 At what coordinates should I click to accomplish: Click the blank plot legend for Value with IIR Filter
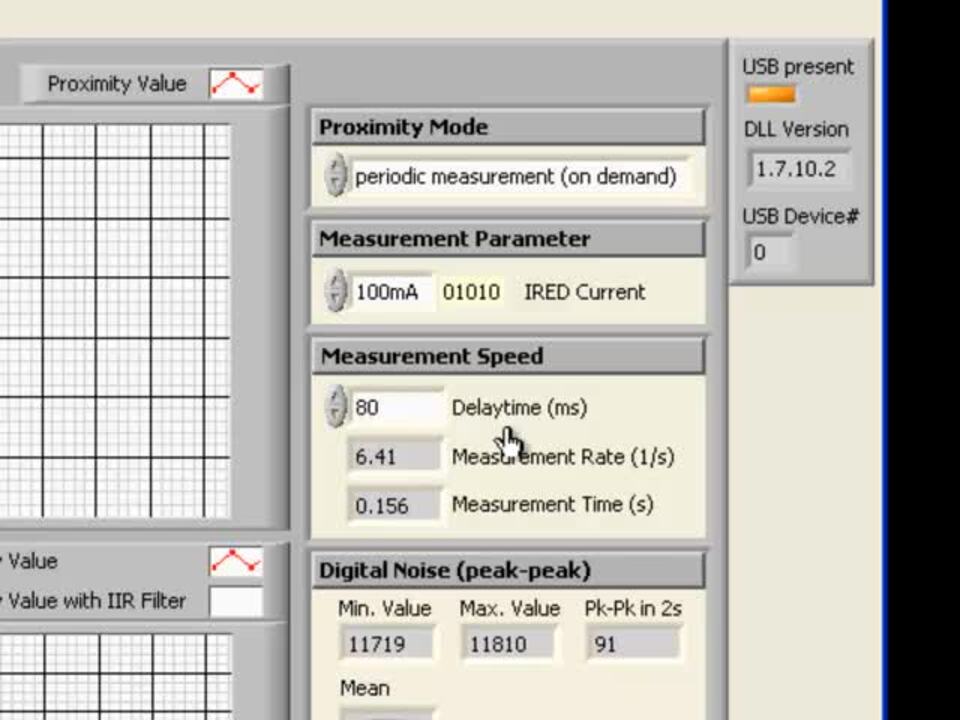coord(234,601)
